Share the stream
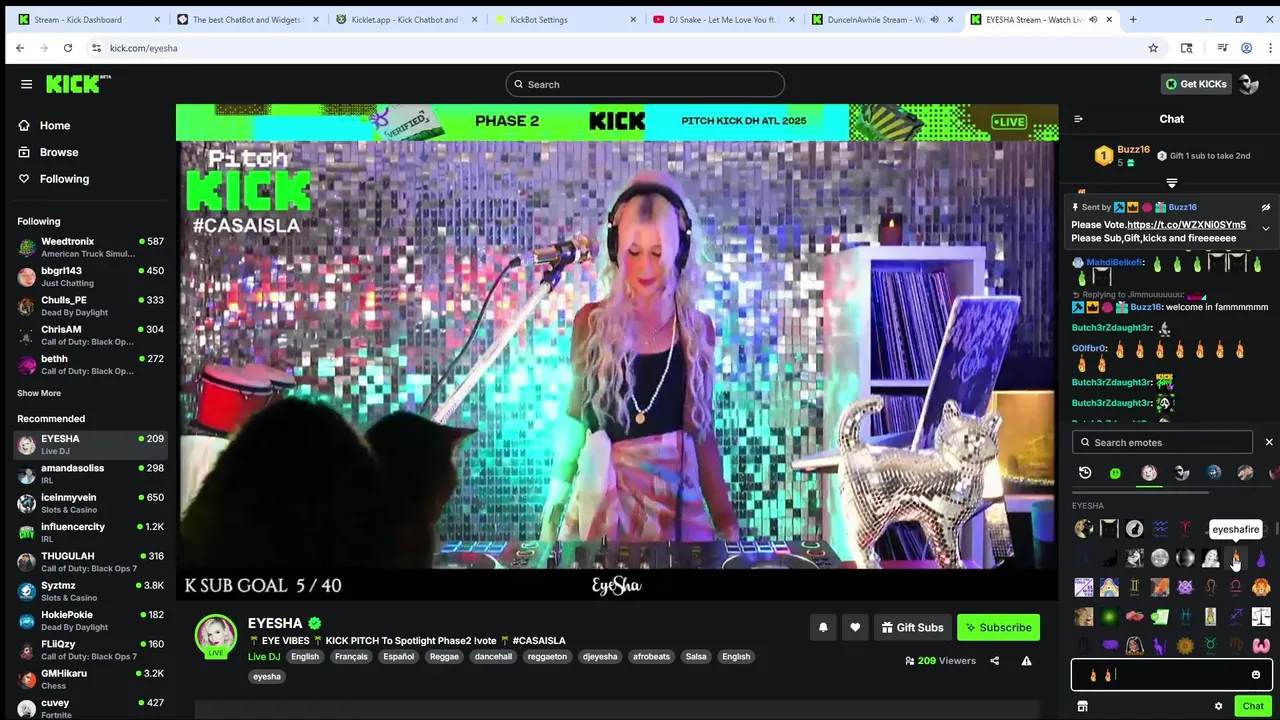1280x720 pixels. (994, 661)
